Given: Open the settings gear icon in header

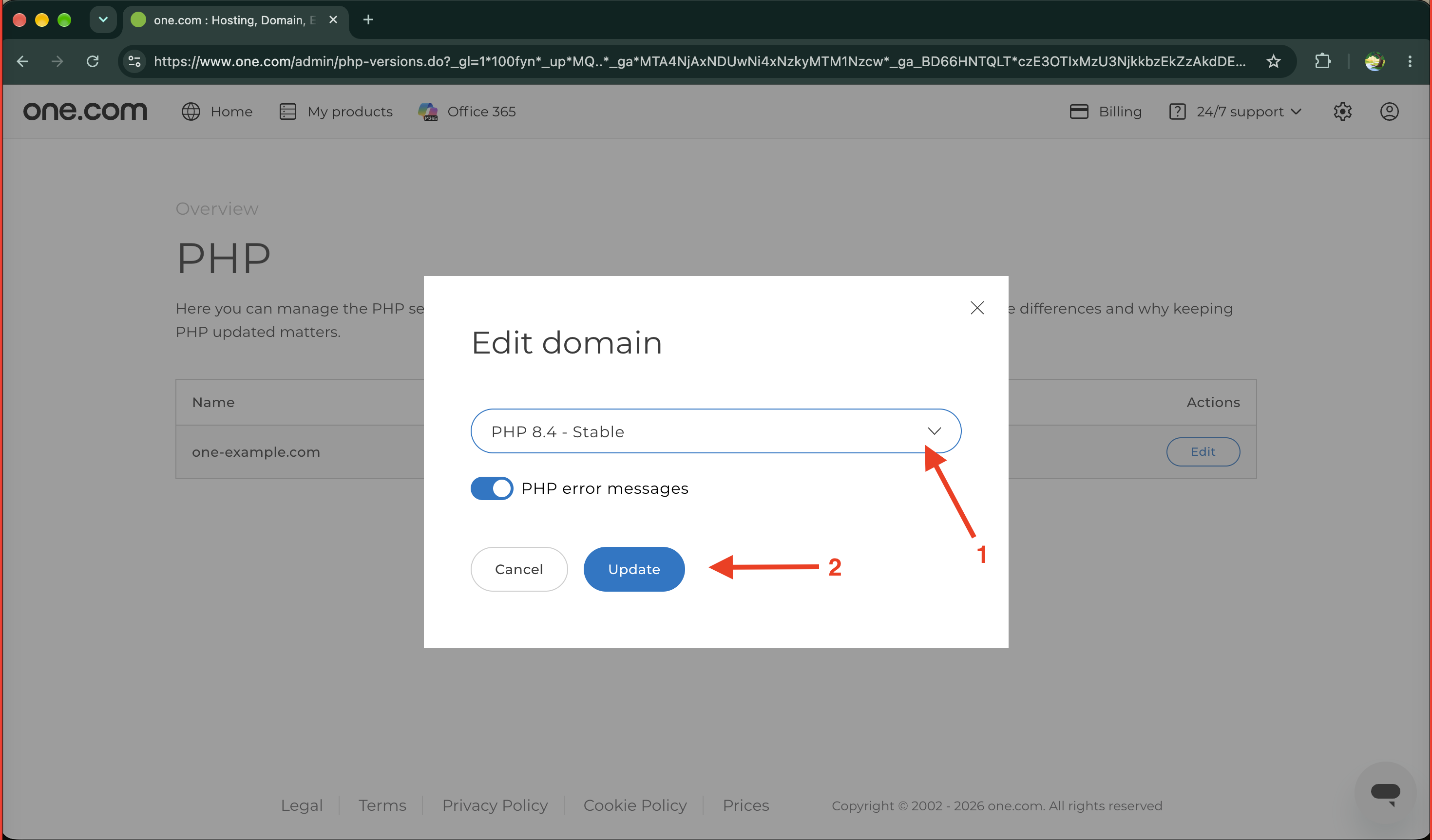Looking at the screenshot, I should click(x=1342, y=112).
